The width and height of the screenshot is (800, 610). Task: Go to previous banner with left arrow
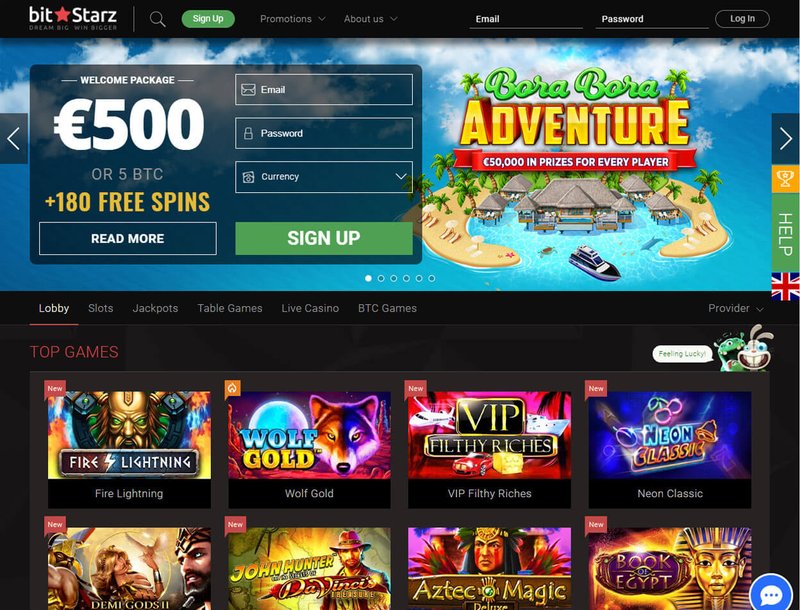point(14,139)
